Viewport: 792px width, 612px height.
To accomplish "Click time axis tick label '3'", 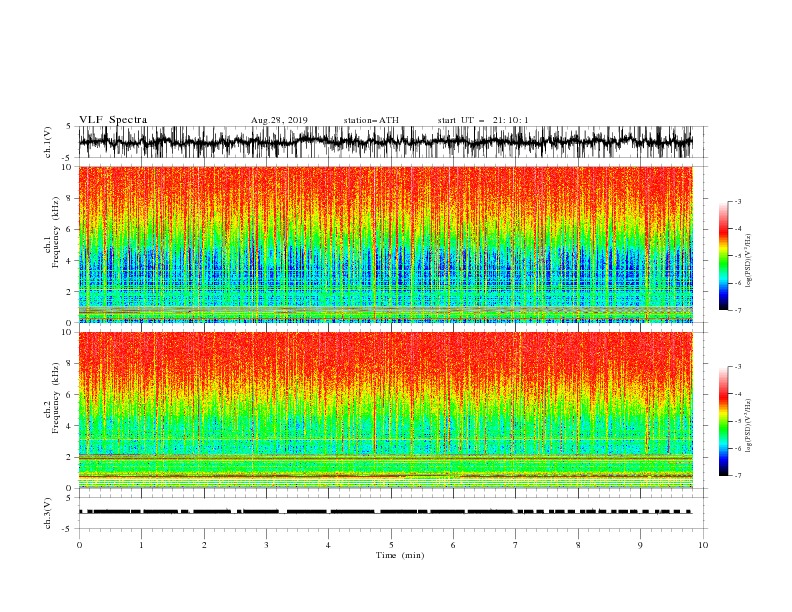I will (266, 545).
